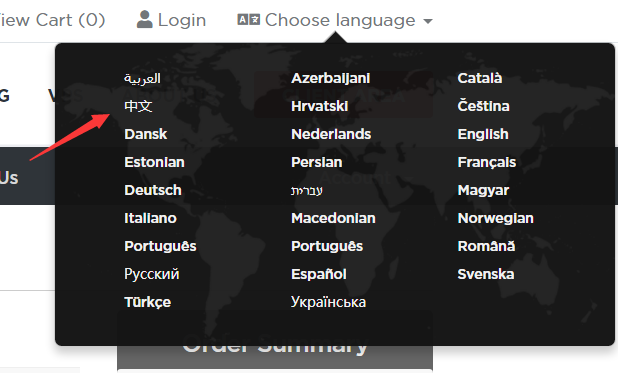Select 中文 language option
Image resolution: width=618 pixels, height=373 pixels.
(138, 106)
